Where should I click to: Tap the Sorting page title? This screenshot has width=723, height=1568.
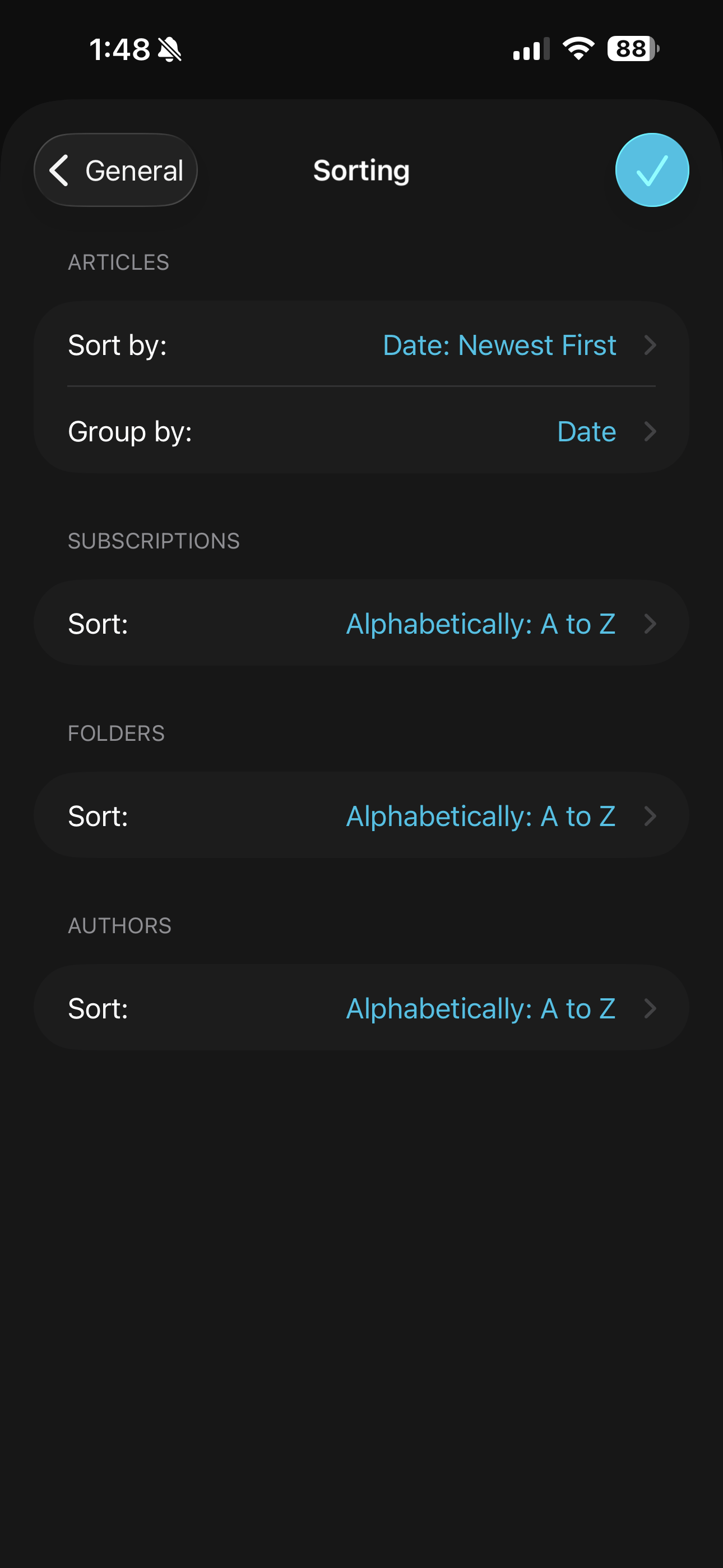tap(361, 170)
